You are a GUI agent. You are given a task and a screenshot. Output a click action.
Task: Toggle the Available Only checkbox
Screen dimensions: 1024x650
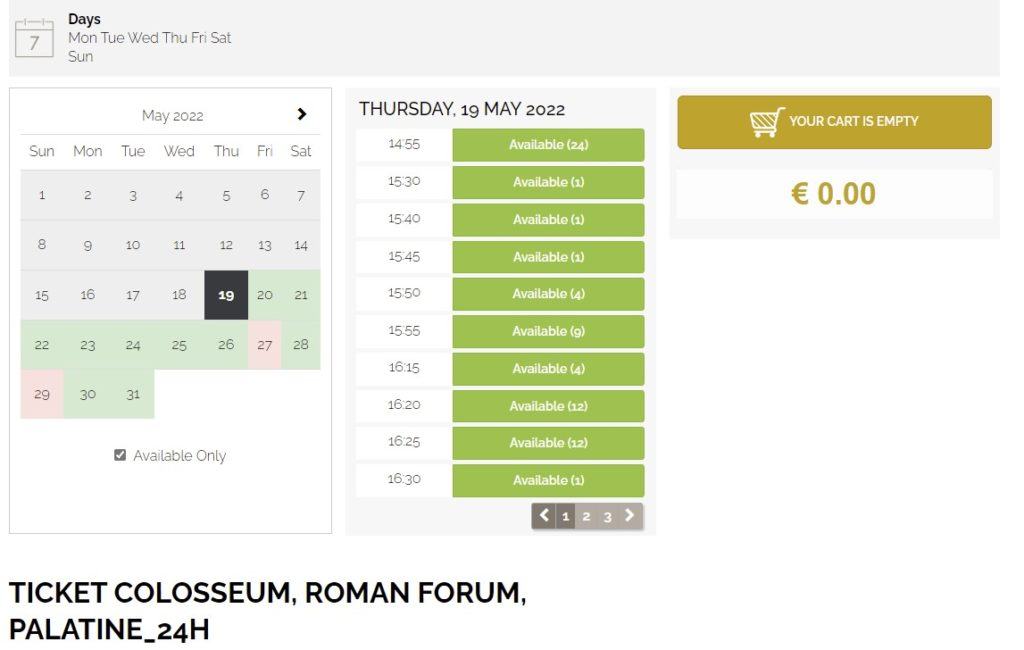[120, 455]
